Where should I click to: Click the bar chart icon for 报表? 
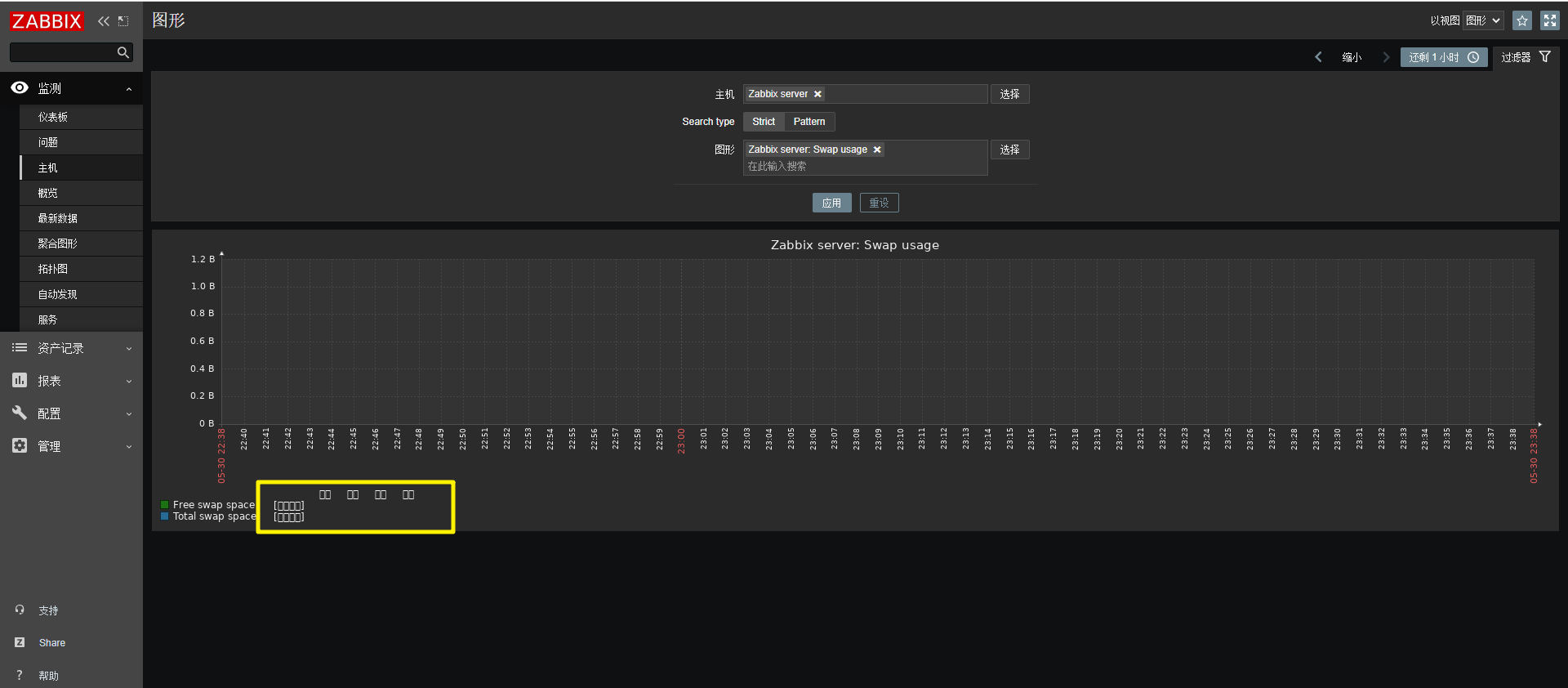[x=20, y=380]
